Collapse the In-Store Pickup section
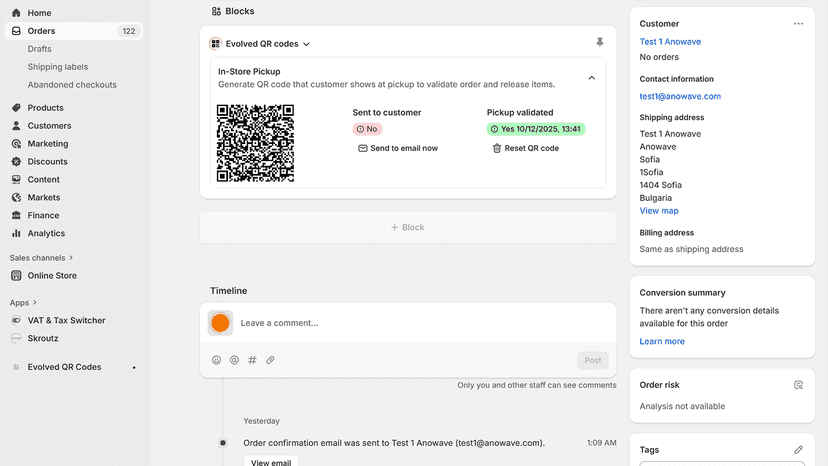Viewport: 828px width, 466px height. click(591, 78)
